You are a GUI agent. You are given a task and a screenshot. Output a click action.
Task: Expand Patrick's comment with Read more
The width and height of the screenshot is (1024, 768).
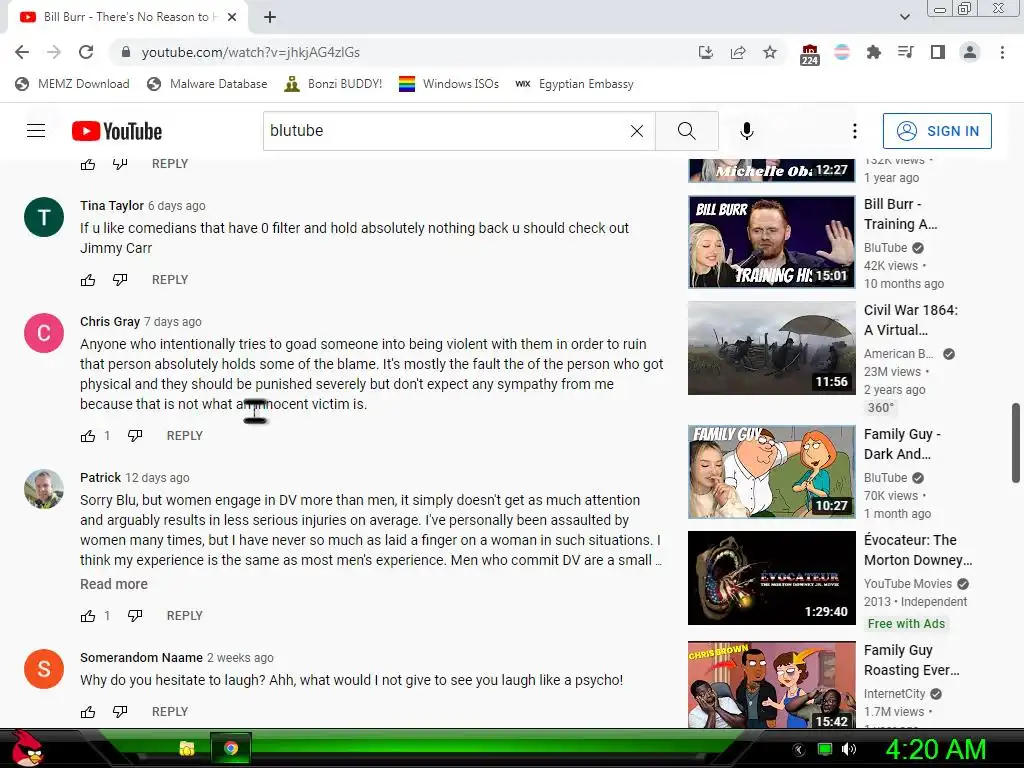[x=114, y=584]
